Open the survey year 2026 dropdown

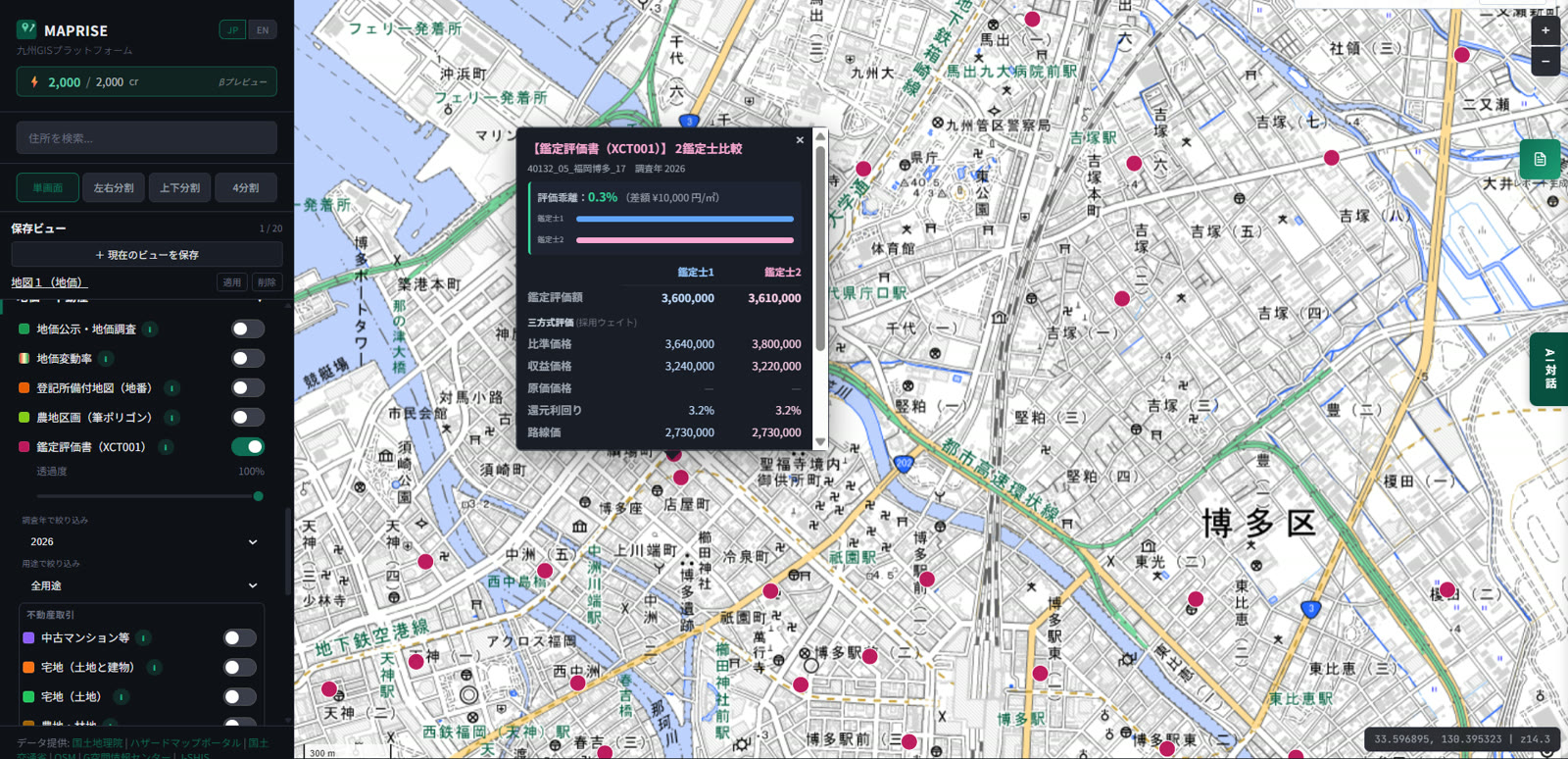point(144,542)
